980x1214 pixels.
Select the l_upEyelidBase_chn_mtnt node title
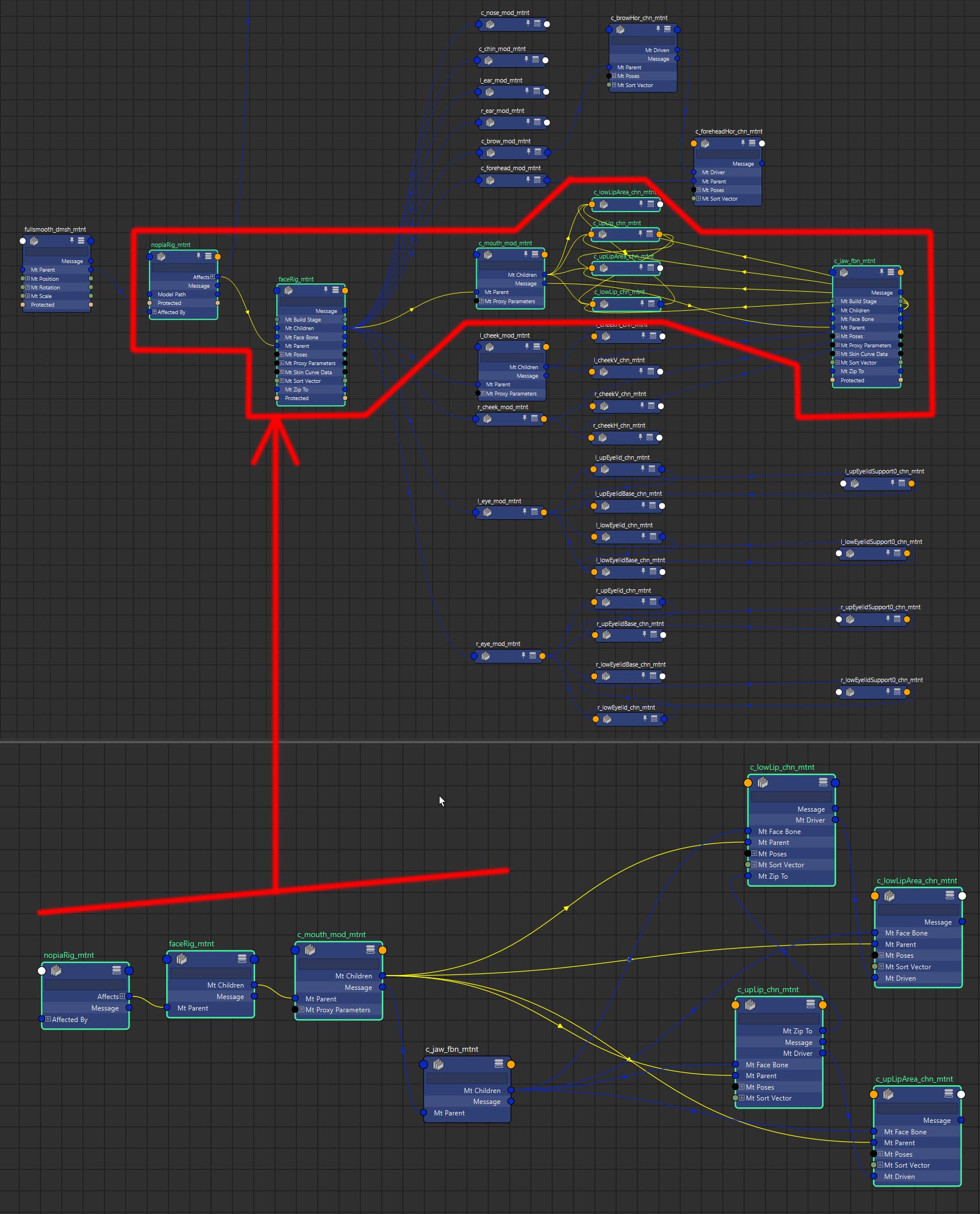point(628,494)
